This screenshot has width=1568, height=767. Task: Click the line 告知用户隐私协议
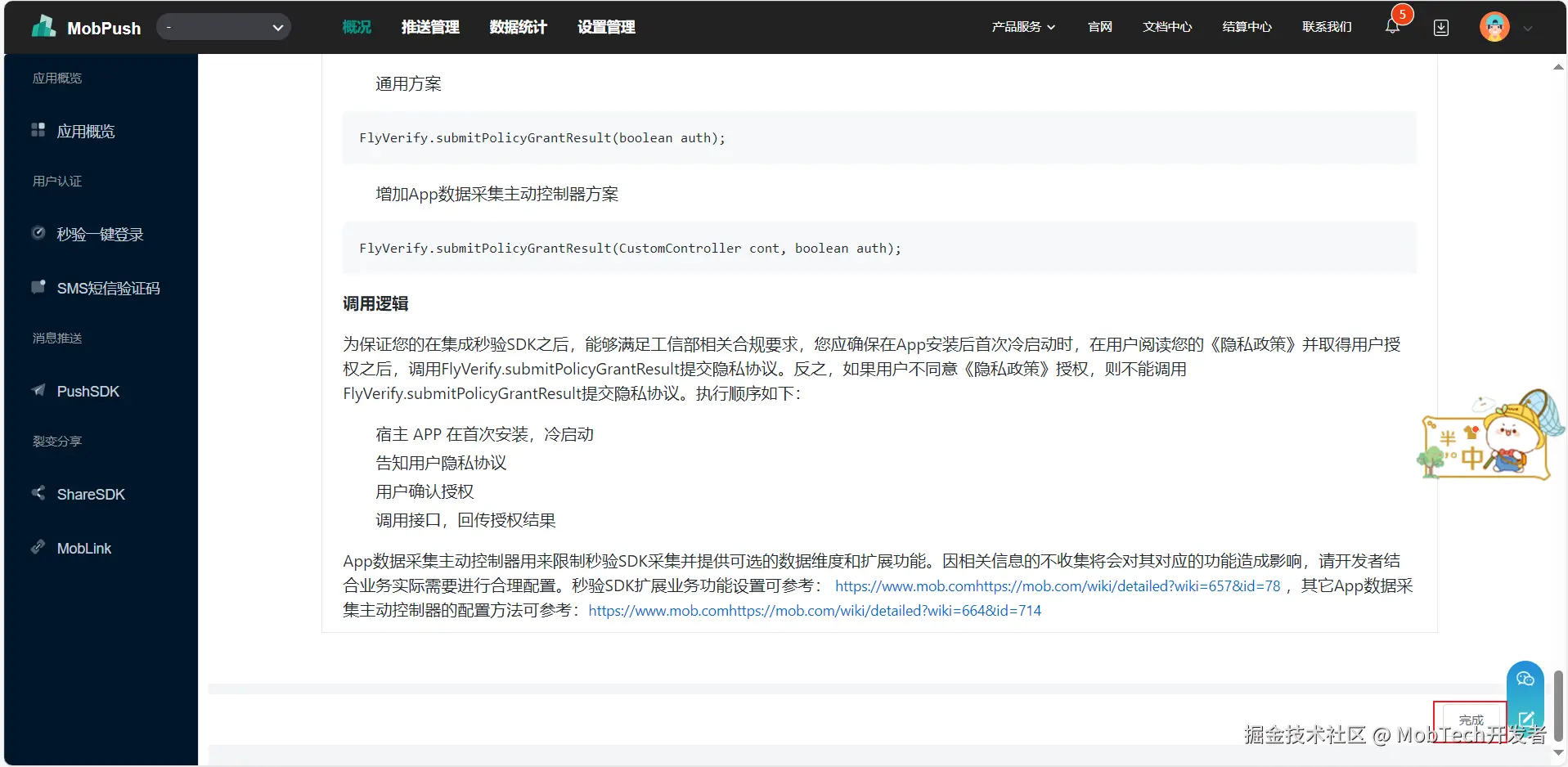[441, 463]
